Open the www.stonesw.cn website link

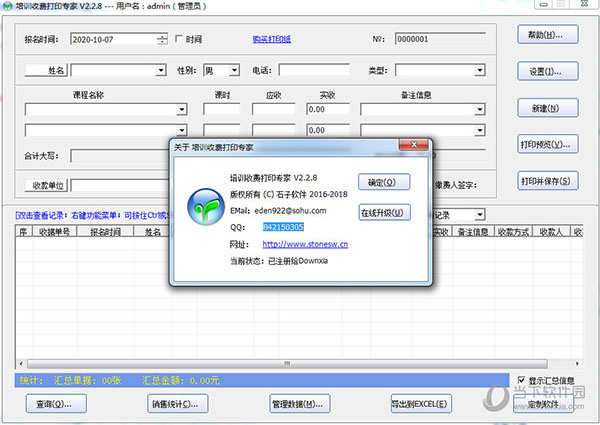tap(305, 244)
